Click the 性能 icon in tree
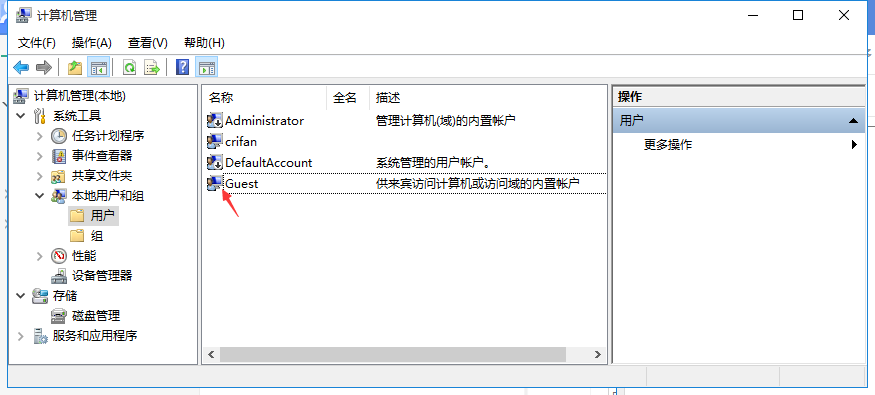Viewport: 875px width, 395px height. (59, 256)
